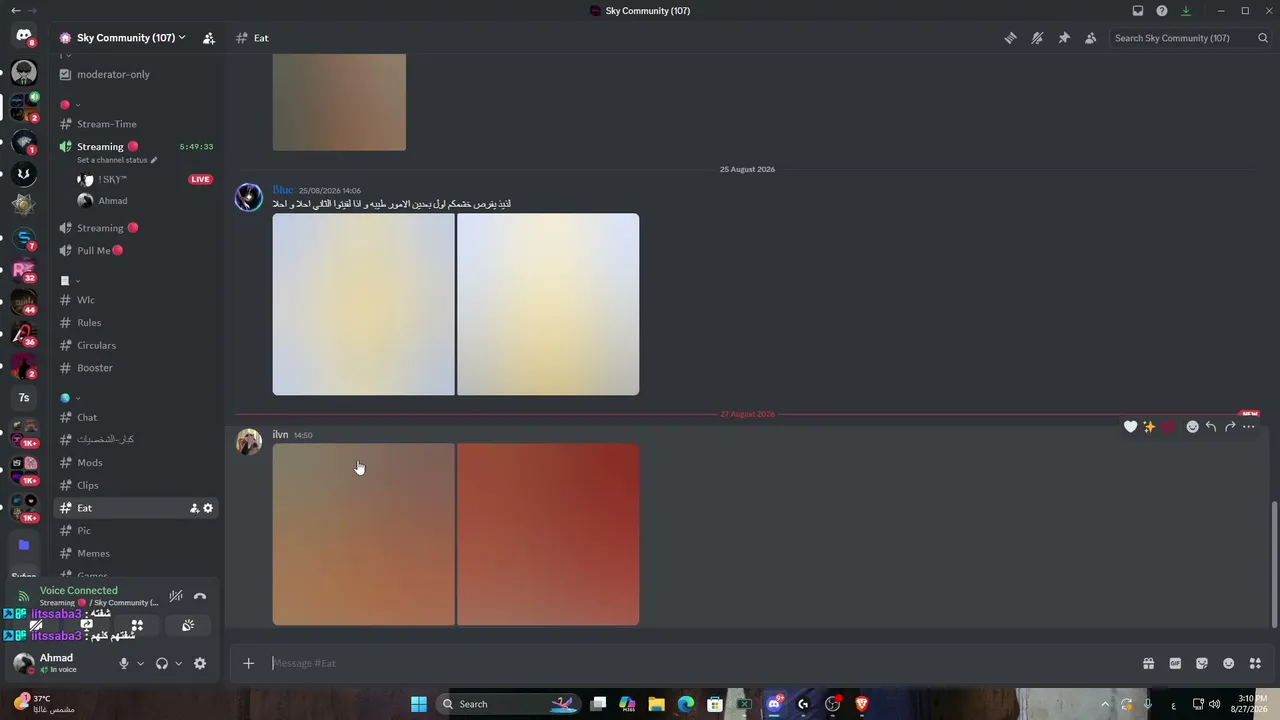React with the sparkles emoji
Viewport: 1280px width, 720px height.
point(1149,427)
